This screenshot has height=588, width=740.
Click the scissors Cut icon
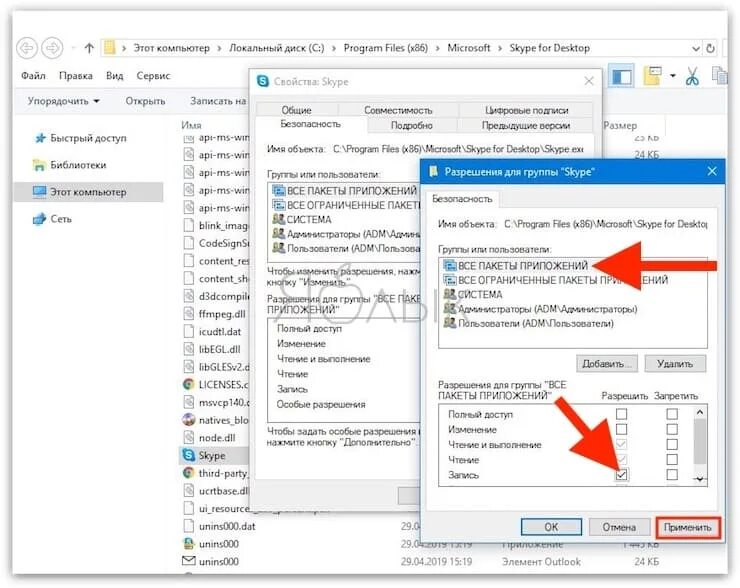(x=692, y=76)
